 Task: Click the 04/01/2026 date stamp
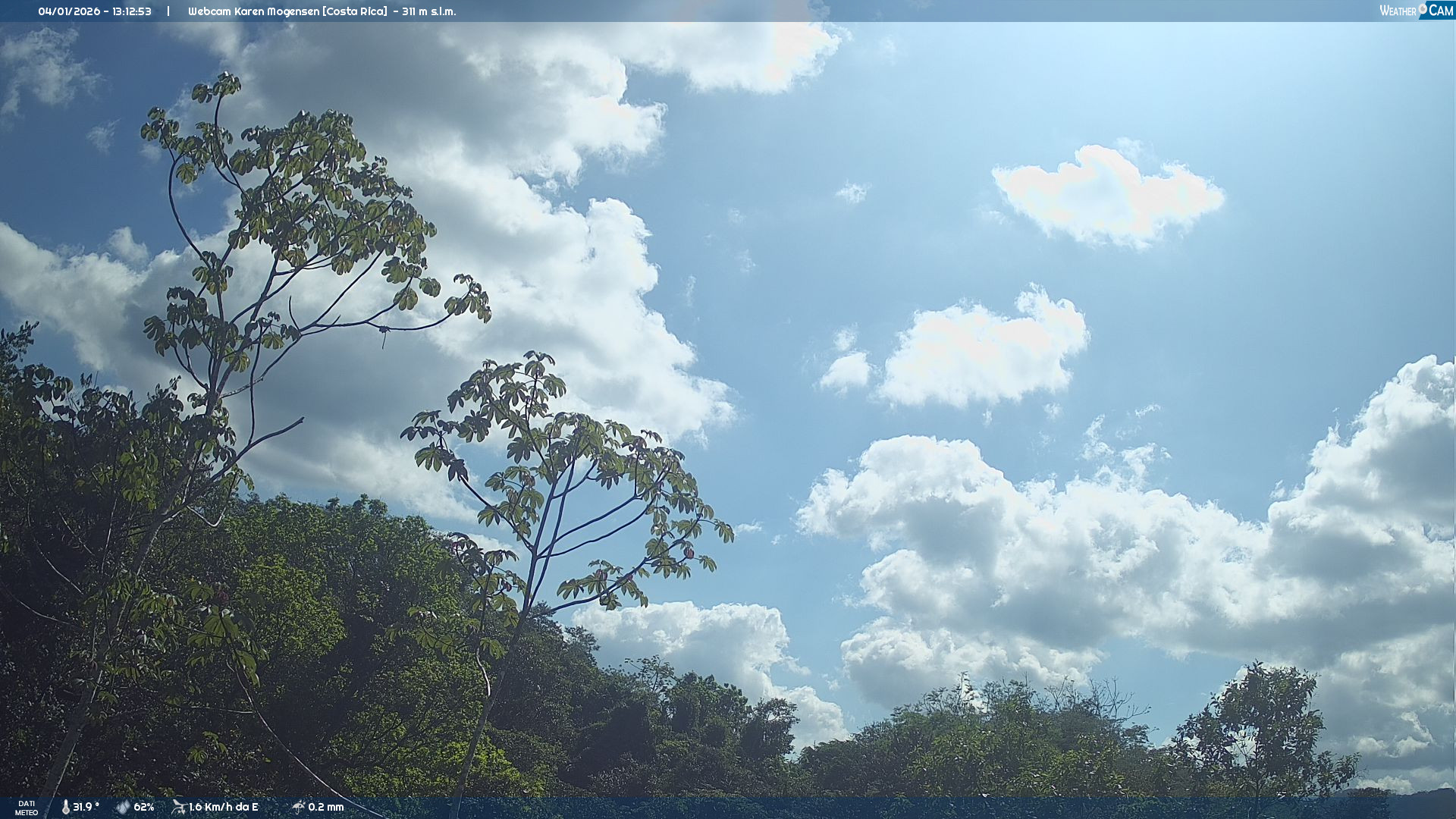[x=69, y=11]
